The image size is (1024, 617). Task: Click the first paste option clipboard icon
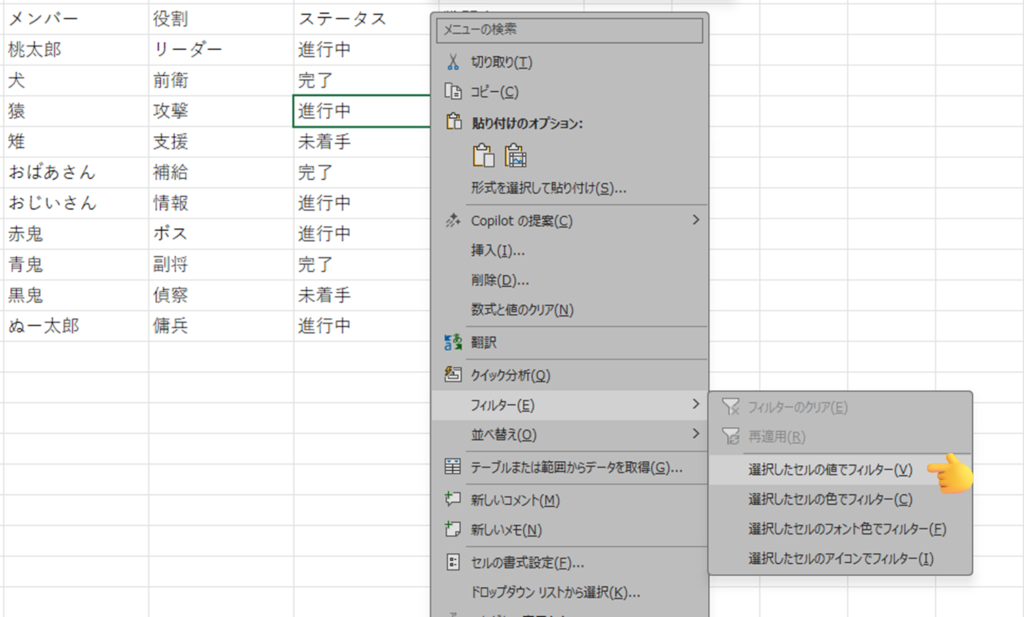click(x=484, y=155)
